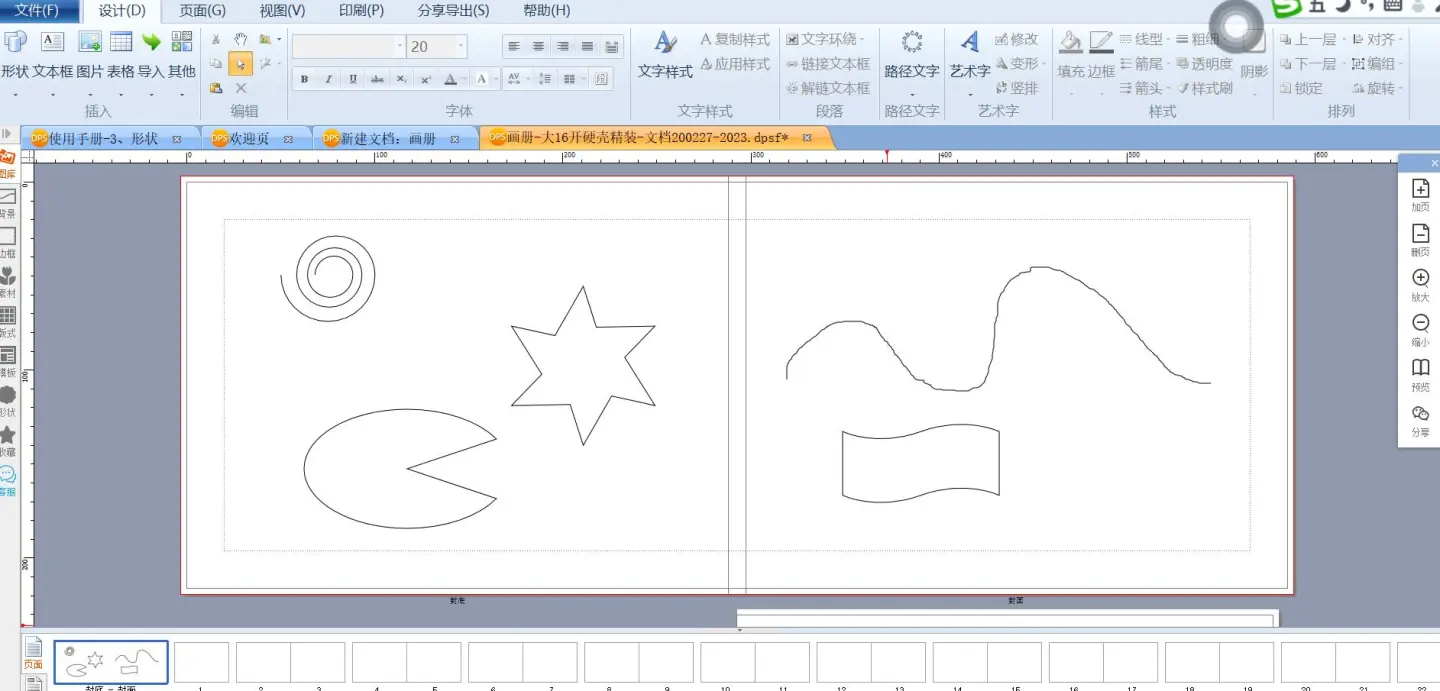
Task: Switch to the 欢迎页 document tab
Action: point(250,139)
